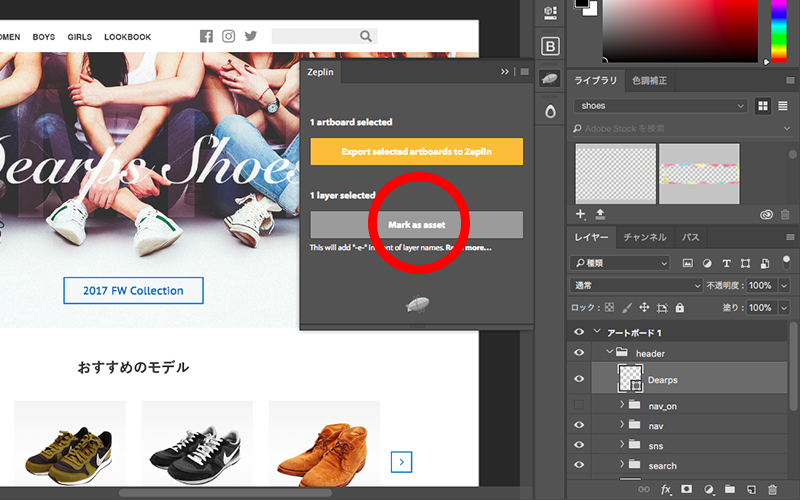Screen dimensions: 800x500
Task: Filter layers by type (T) icon
Action: pyautogui.click(x=728, y=263)
